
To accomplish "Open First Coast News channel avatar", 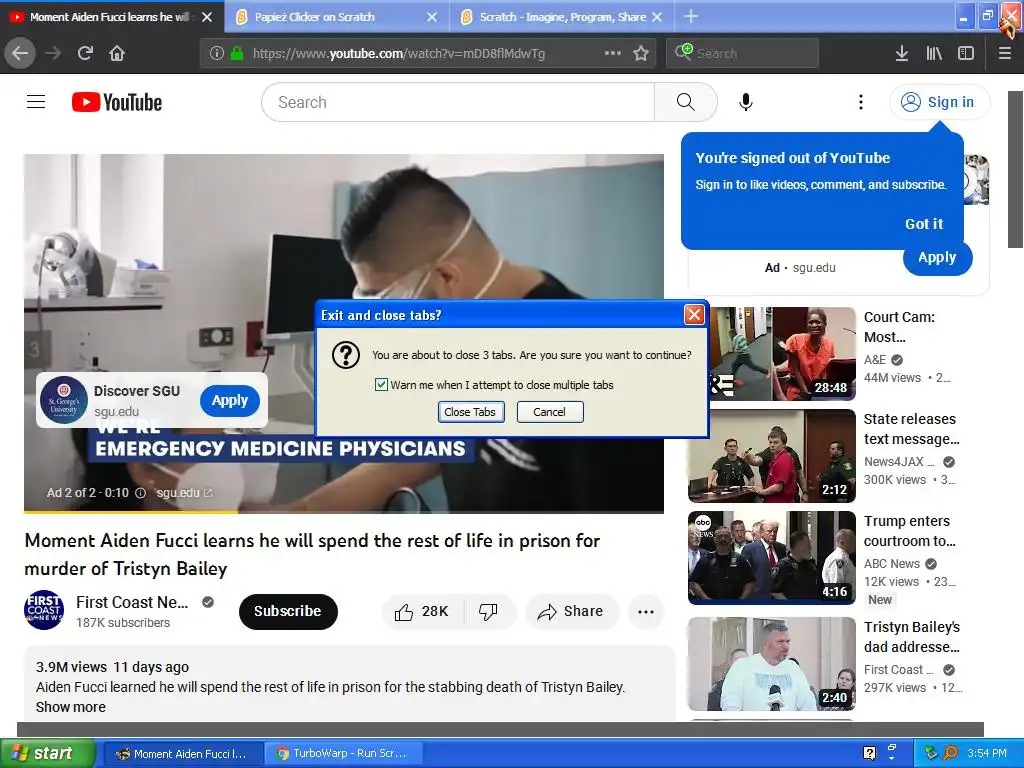I will [44, 610].
